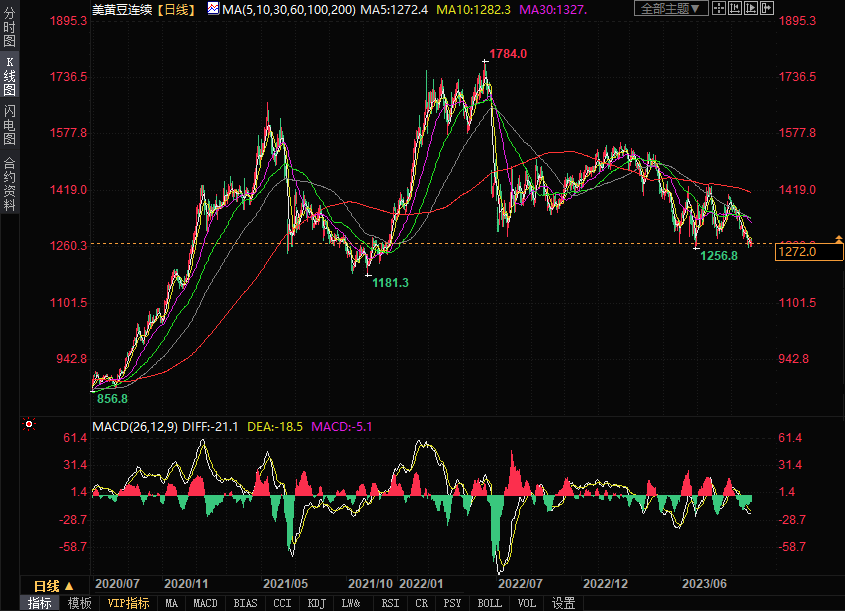Click the last icon in the top-right toolbar
845x611 pixels.
(x=770, y=8)
